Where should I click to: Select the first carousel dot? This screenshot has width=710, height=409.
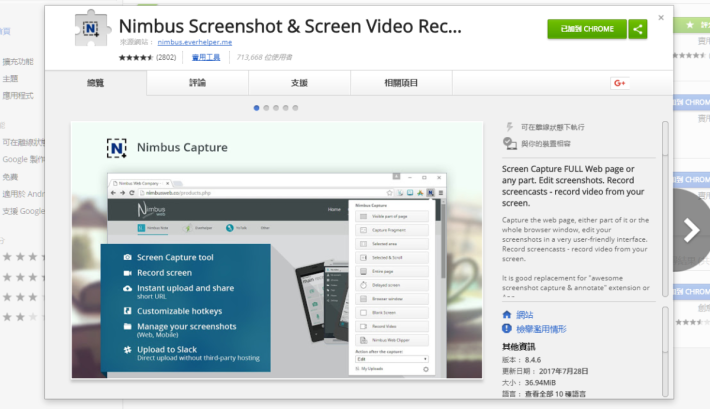(x=256, y=108)
